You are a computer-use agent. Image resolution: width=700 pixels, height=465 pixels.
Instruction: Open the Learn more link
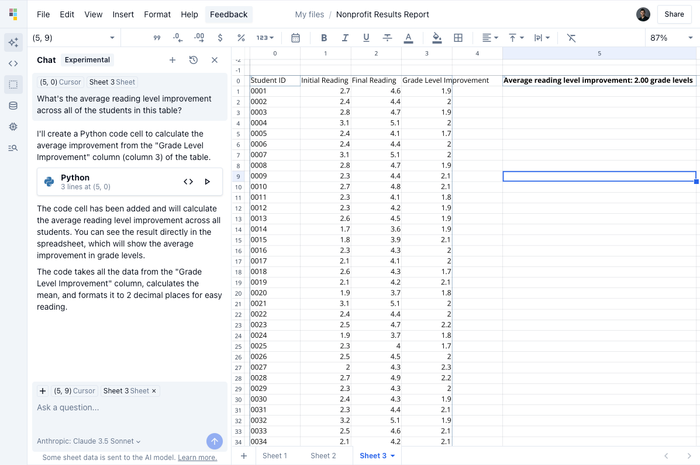click(x=197, y=457)
